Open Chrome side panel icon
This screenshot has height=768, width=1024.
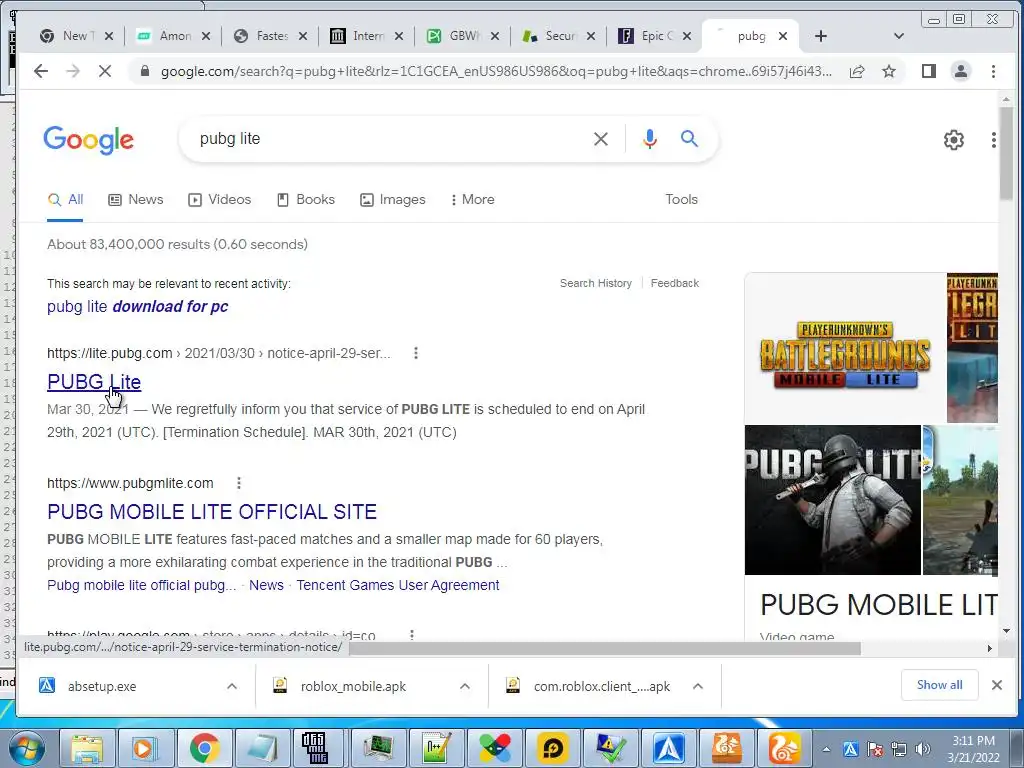point(929,71)
